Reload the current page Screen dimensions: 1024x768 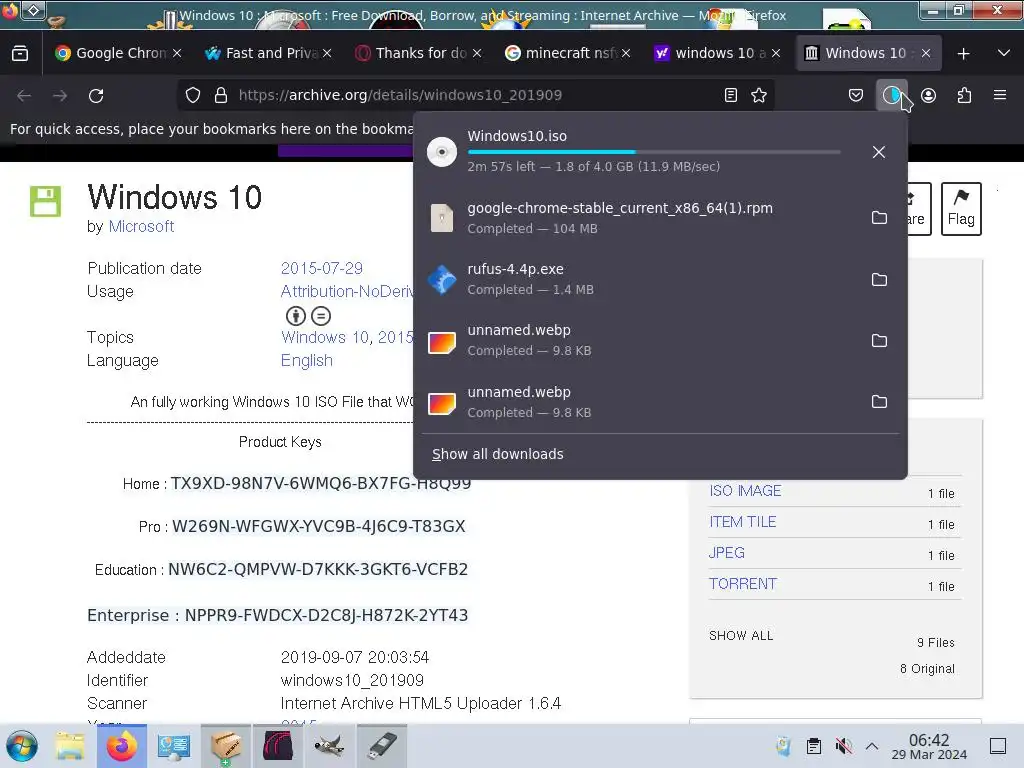point(96,95)
